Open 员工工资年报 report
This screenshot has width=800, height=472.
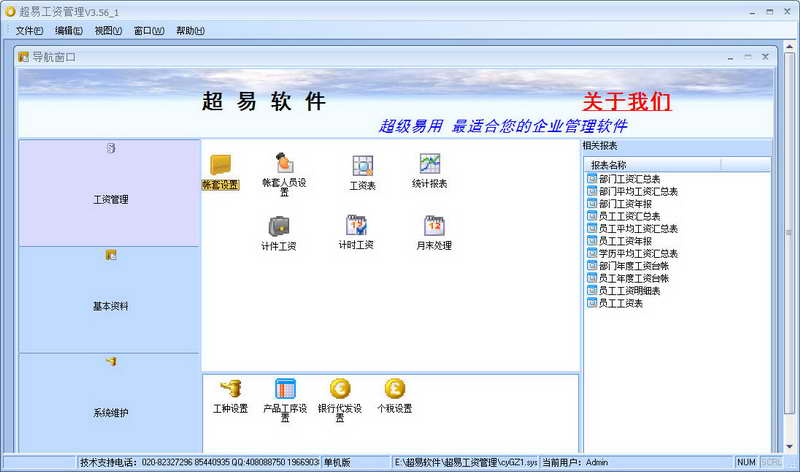619,241
